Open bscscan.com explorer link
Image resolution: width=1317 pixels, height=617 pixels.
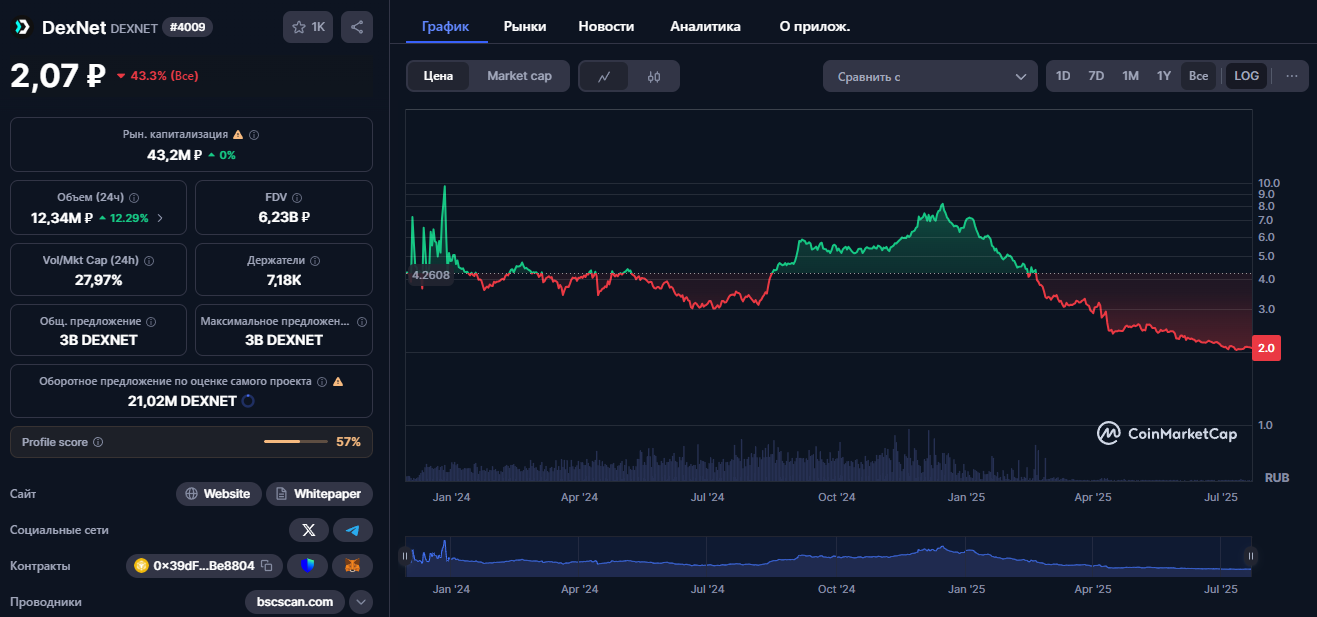pyautogui.click(x=295, y=602)
